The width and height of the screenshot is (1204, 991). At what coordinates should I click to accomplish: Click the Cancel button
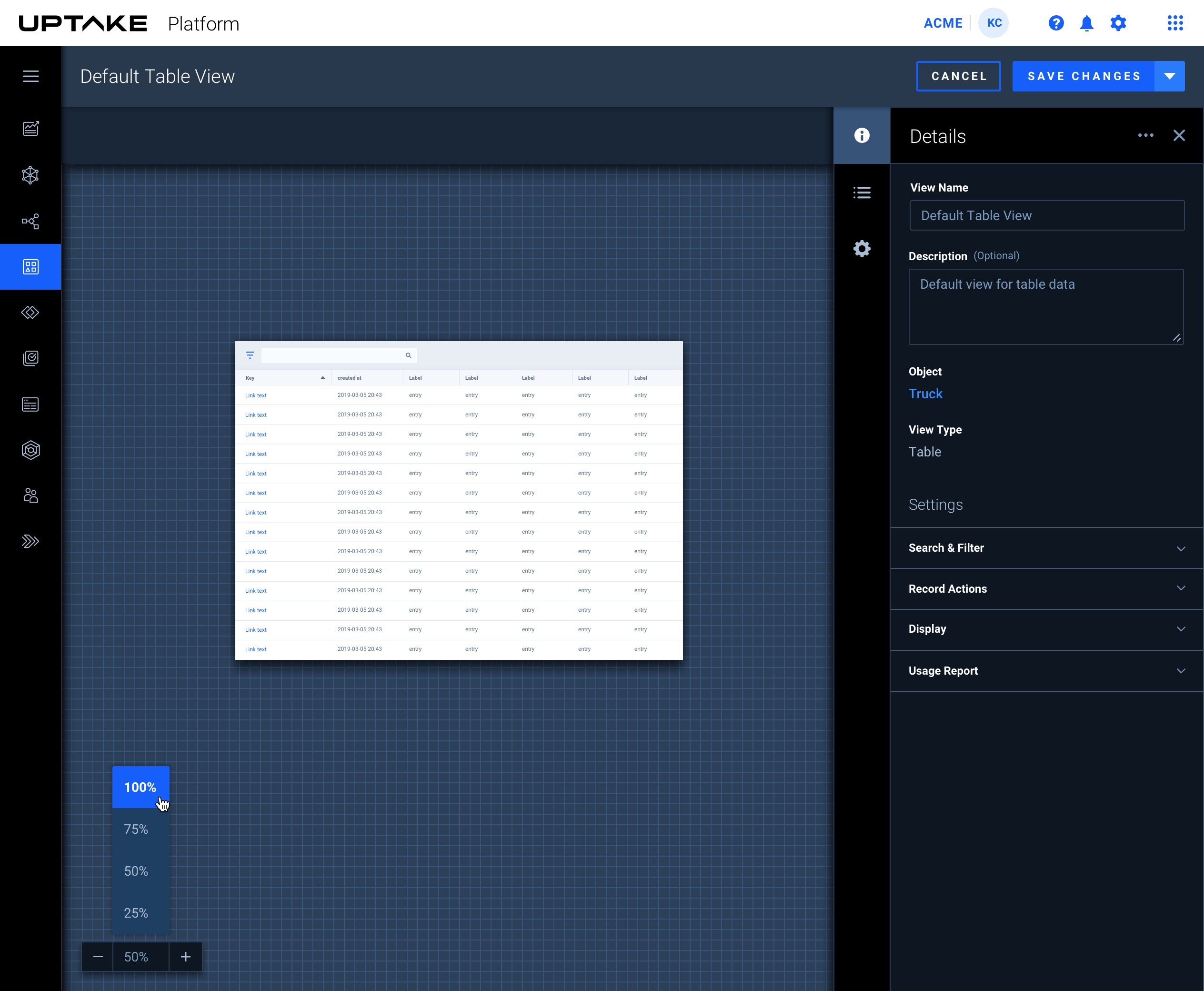point(958,77)
